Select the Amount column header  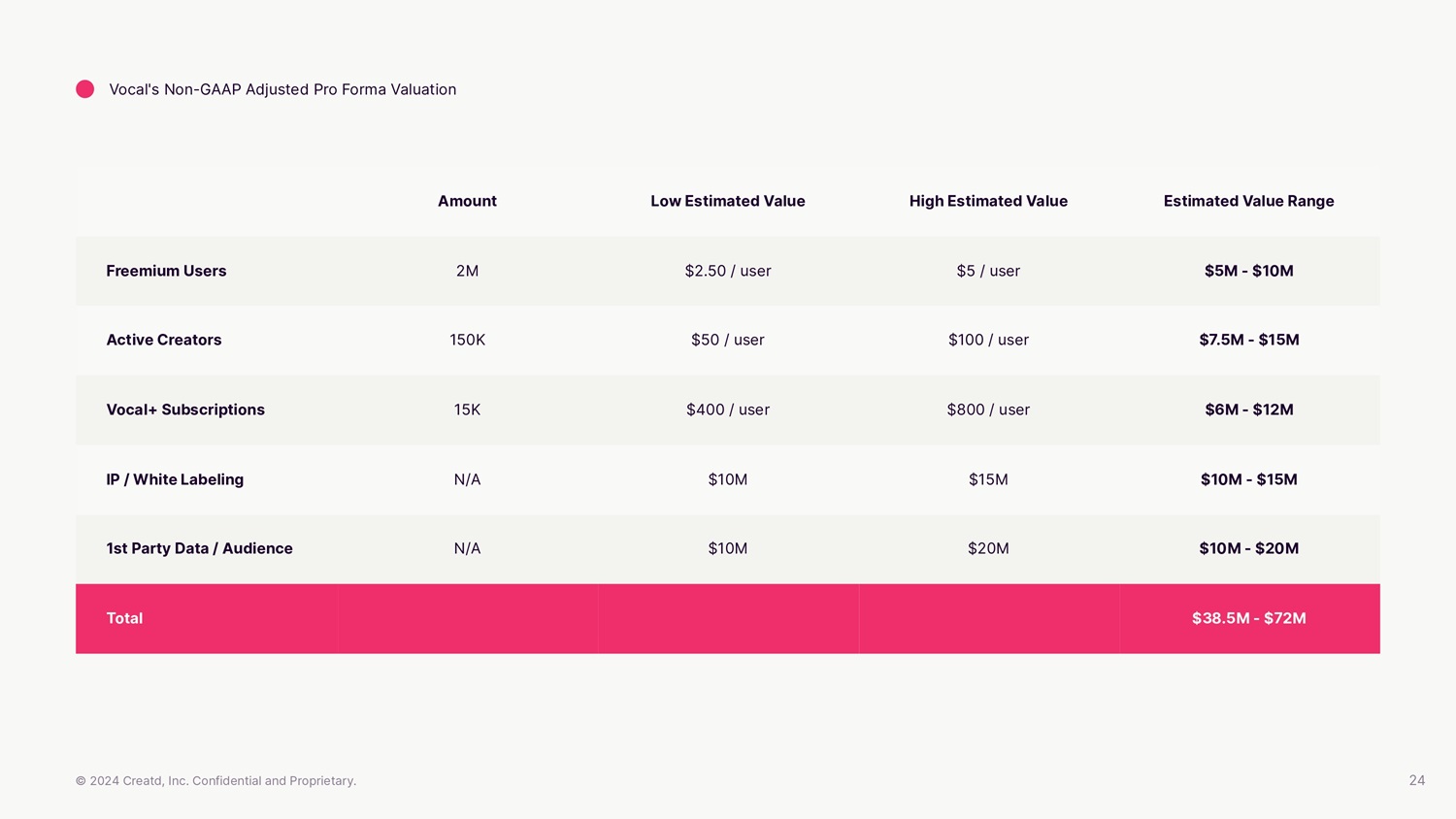[467, 201]
